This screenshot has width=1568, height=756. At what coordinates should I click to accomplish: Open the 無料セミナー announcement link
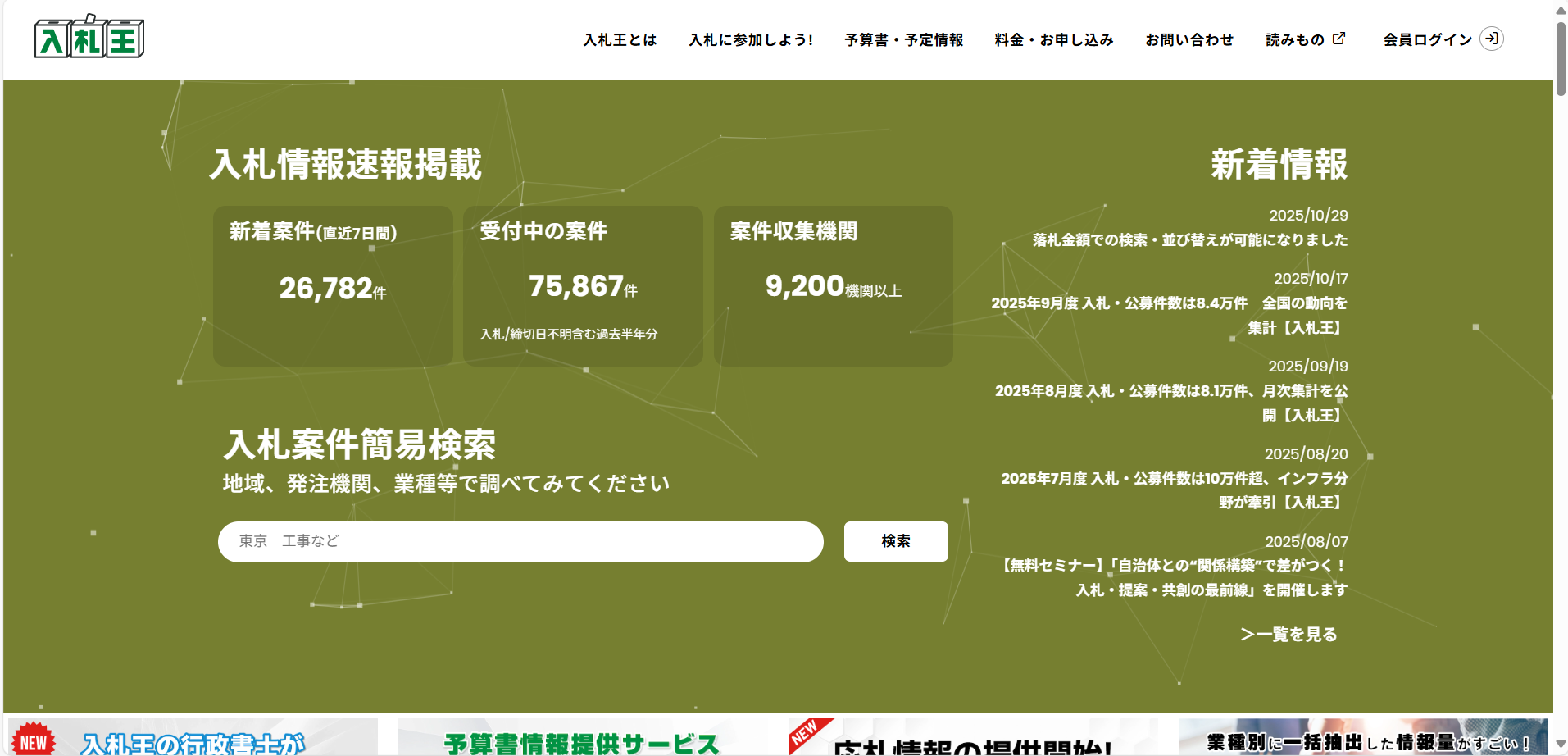click(x=1174, y=578)
